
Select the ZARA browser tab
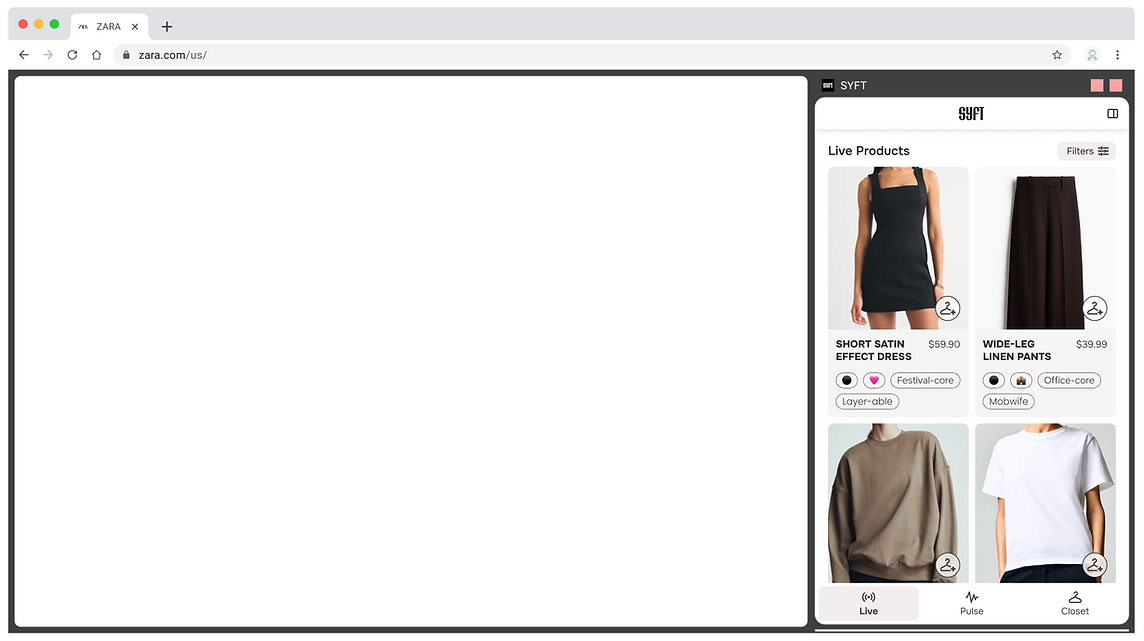(109, 27)
